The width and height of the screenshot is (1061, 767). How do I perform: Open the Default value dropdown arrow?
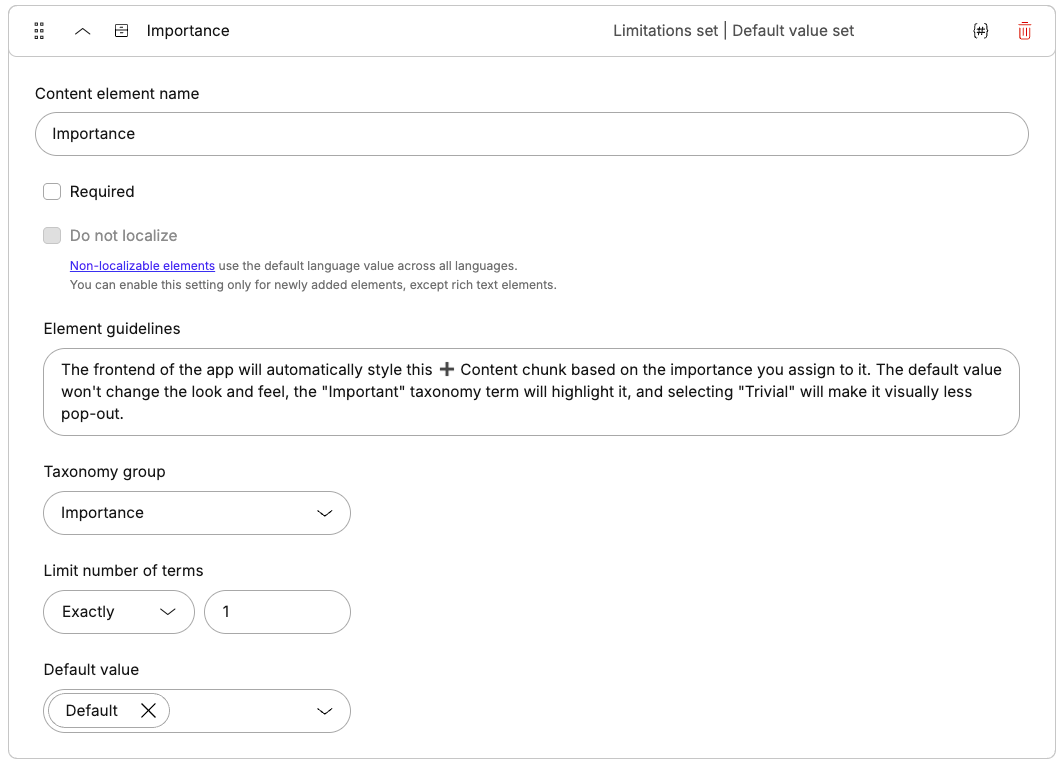click(x=324, y=711)
